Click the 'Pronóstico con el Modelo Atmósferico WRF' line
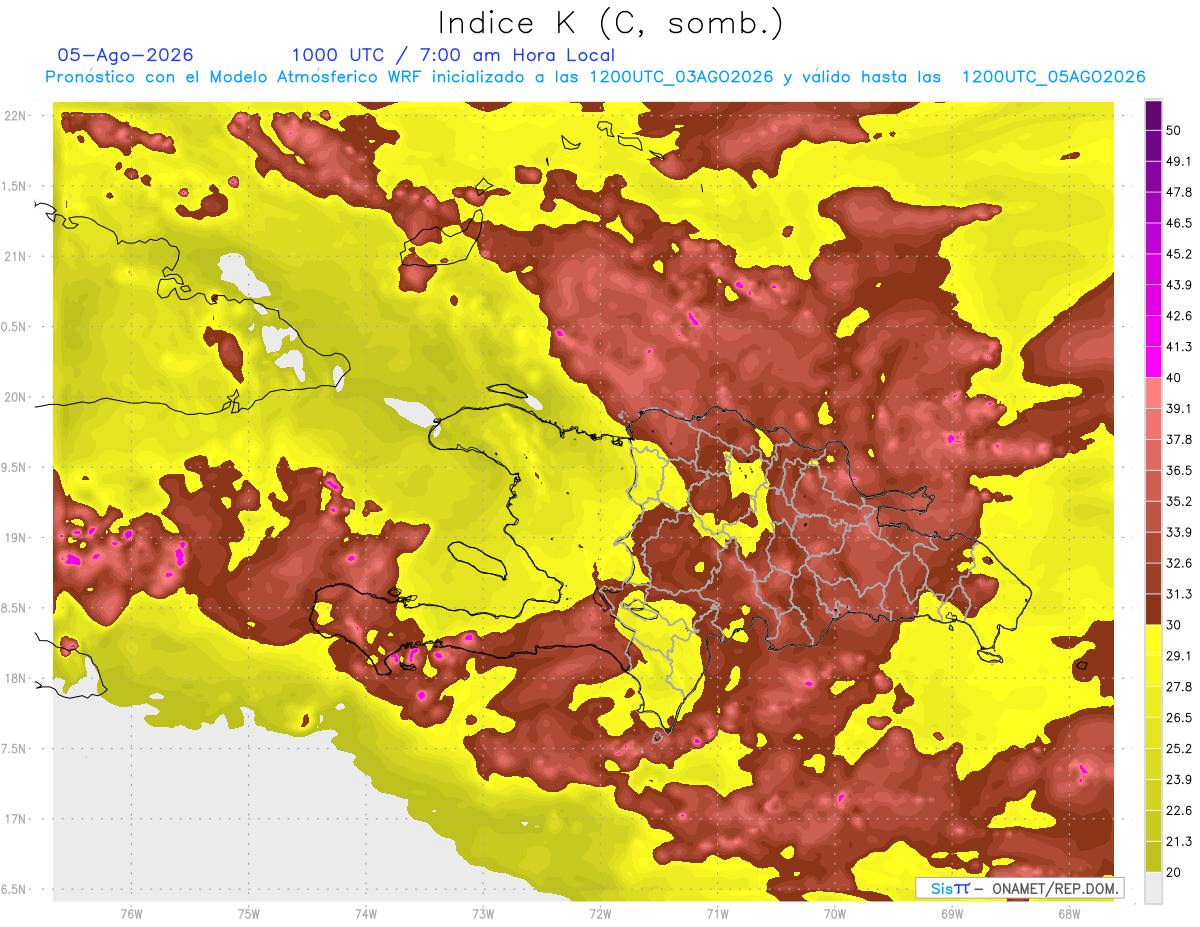Viewport: 1200px width, 927px height. pyautogui.click(x=595, y=77)
